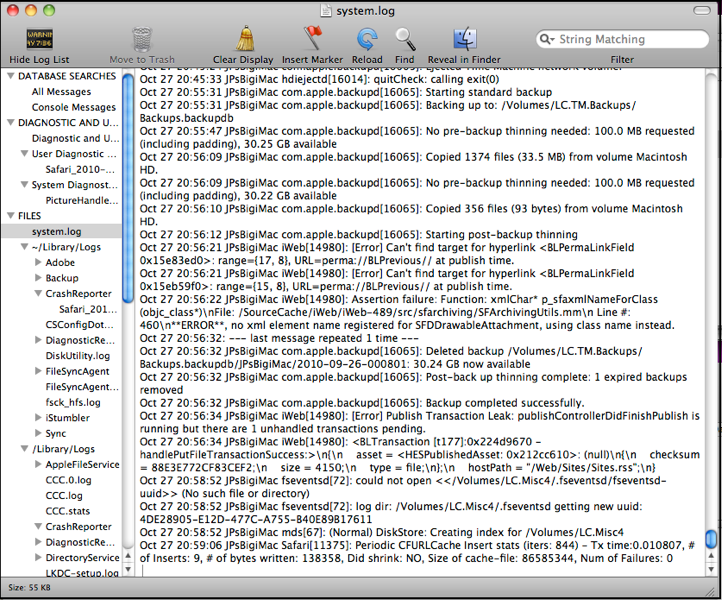This screenshot has width=722, height=600.
Task: Click the Move to Trash icon
Action: 142,39
